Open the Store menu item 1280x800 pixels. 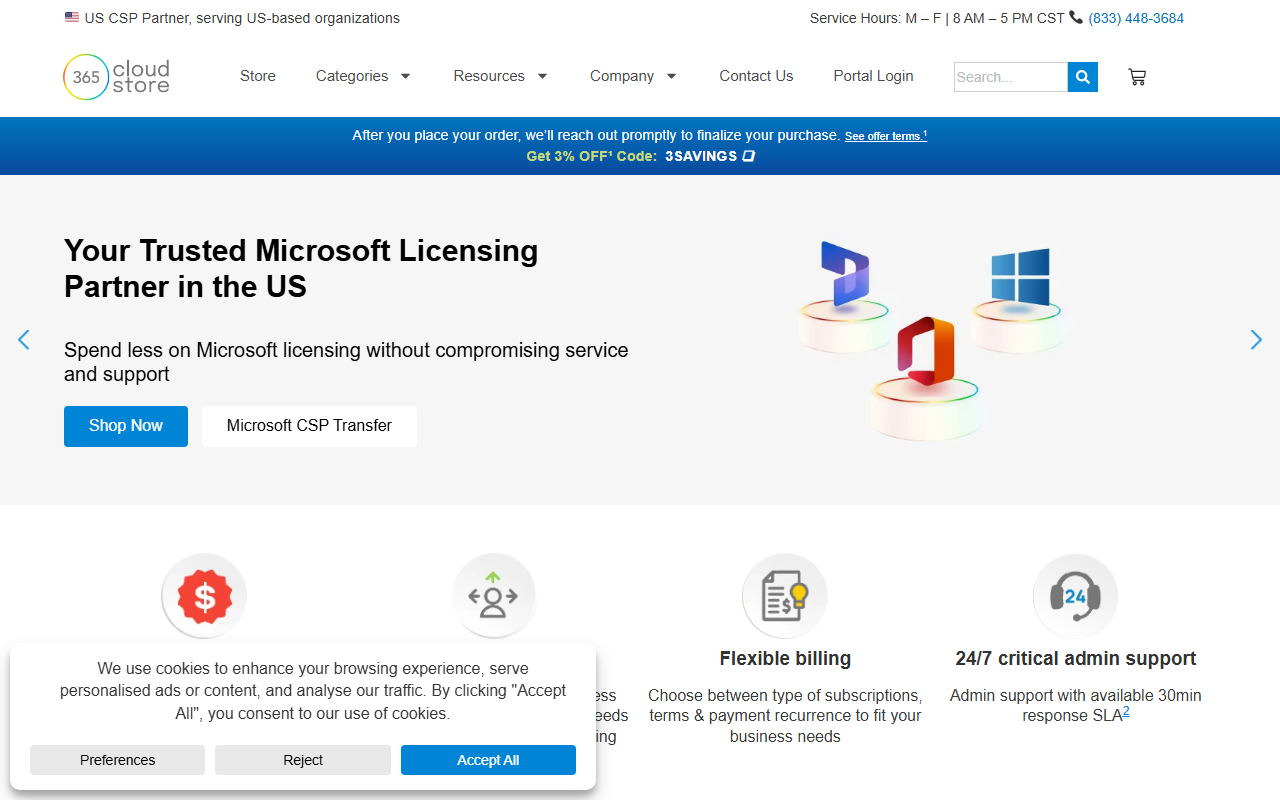(x=258, y=76)
